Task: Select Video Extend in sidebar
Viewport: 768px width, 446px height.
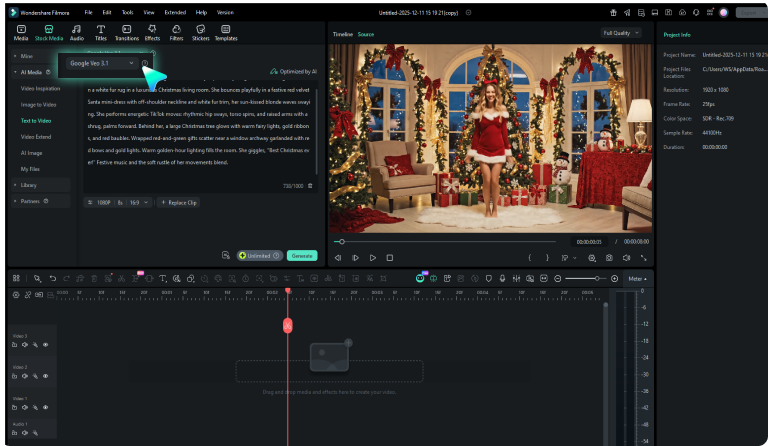Action: [36, 137]
